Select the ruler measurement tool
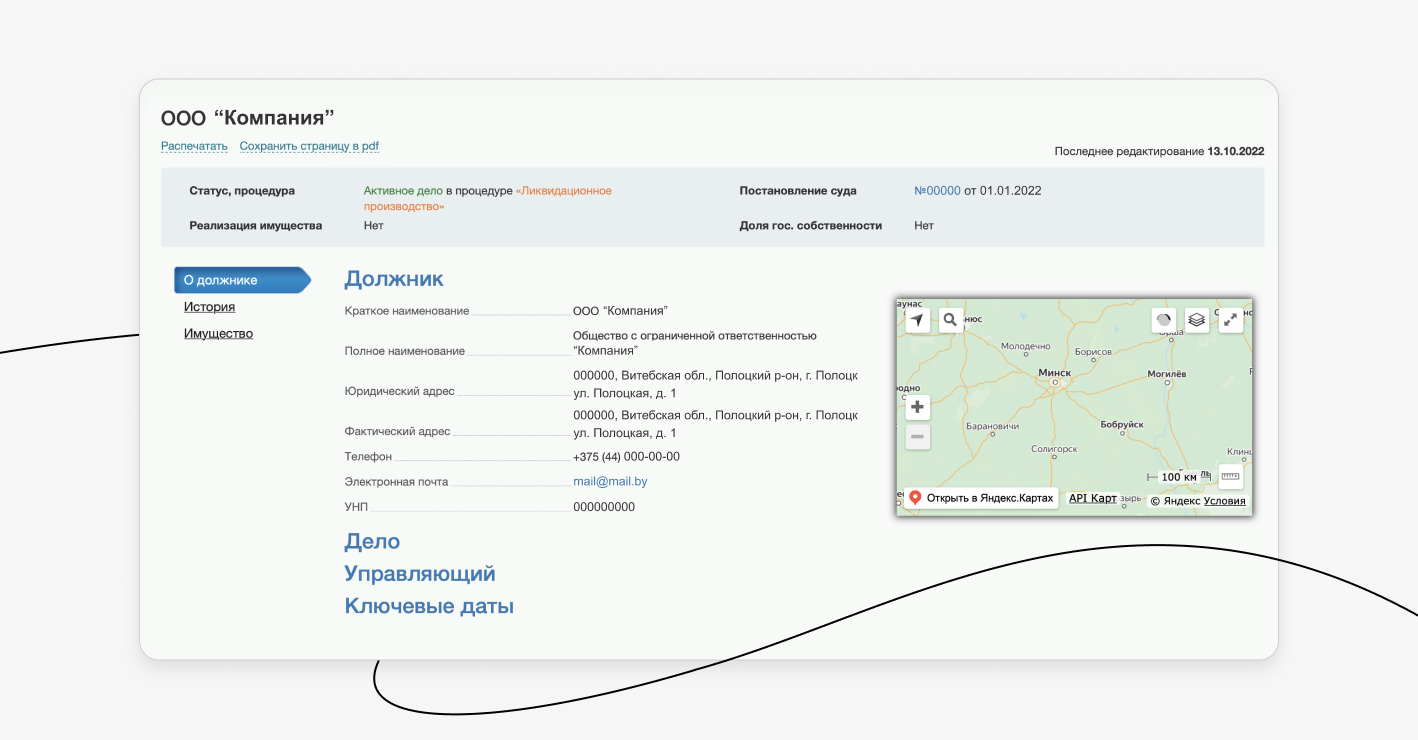Screen dimensions: 1418x740 (1231, 476)
